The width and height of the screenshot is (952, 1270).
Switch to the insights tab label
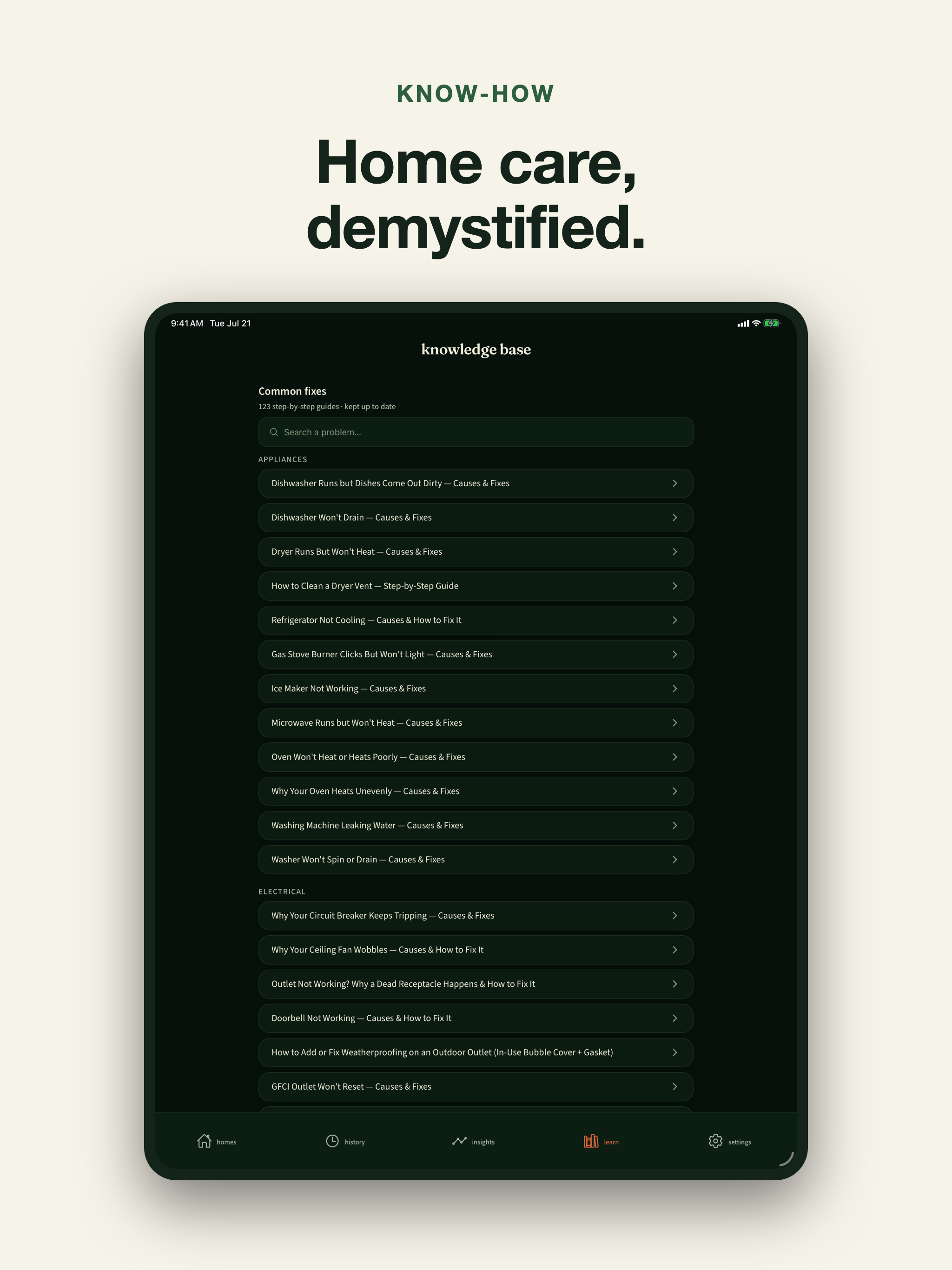[x=483, y=1142]
